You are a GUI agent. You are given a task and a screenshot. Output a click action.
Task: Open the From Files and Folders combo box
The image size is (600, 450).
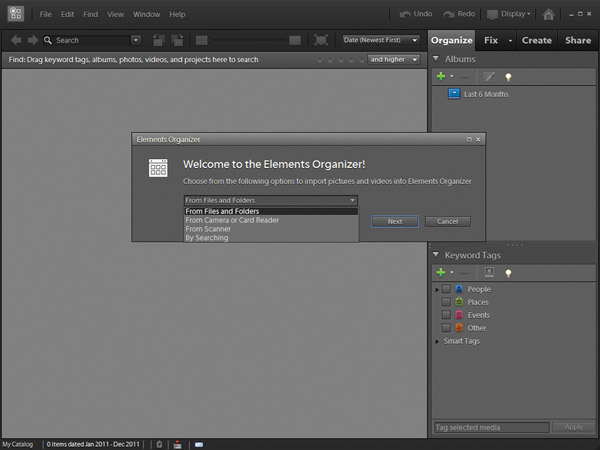click(271, 200)
